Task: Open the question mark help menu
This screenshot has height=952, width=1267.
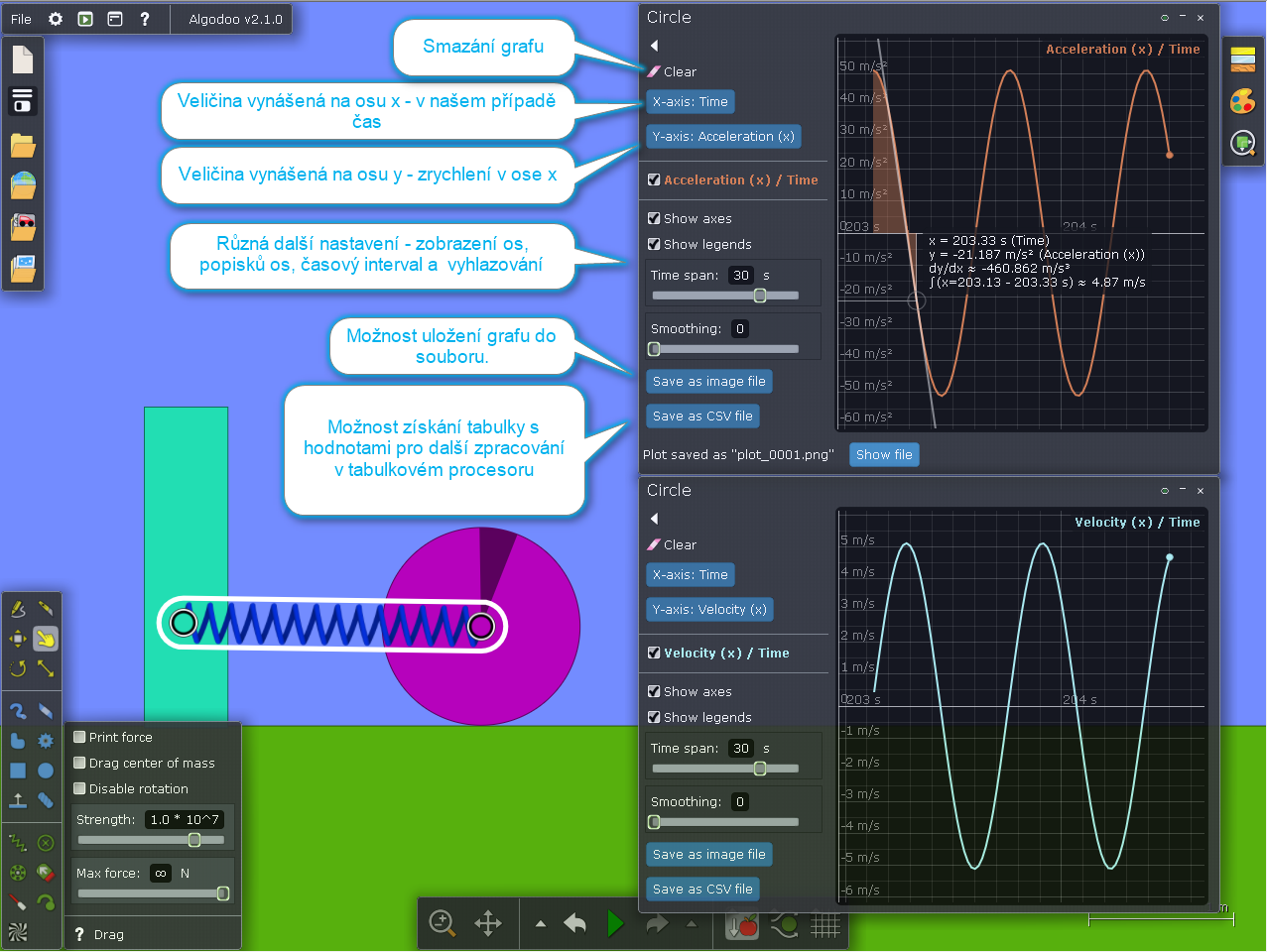Action: pyautogui.click(x=145, y=19)
